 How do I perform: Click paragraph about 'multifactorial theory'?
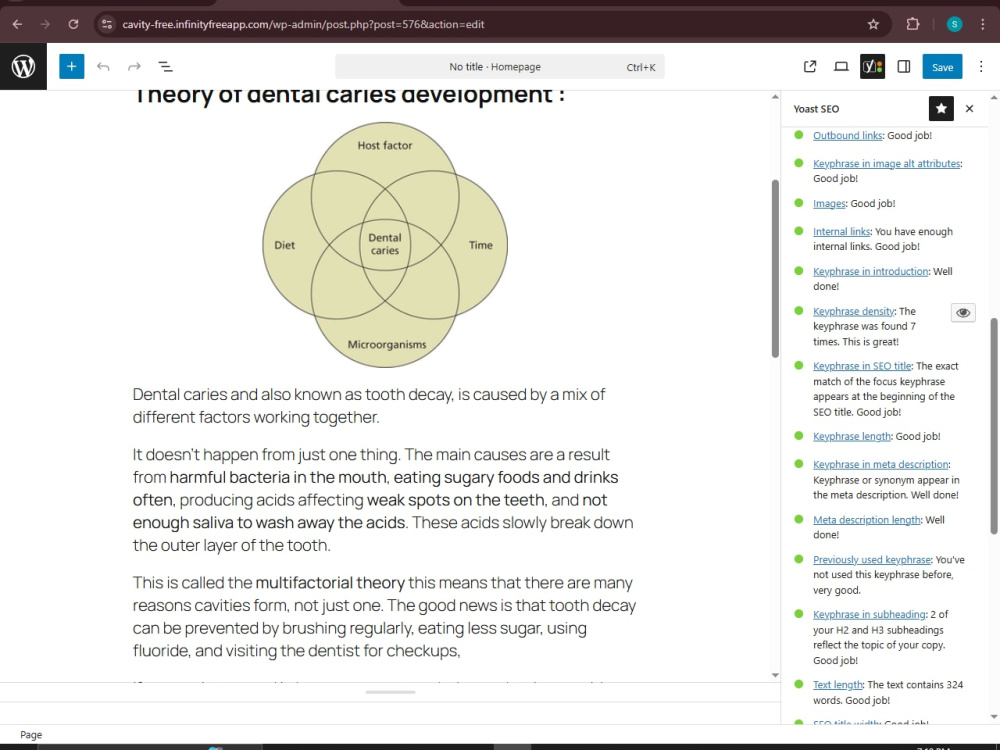(385, 616)
